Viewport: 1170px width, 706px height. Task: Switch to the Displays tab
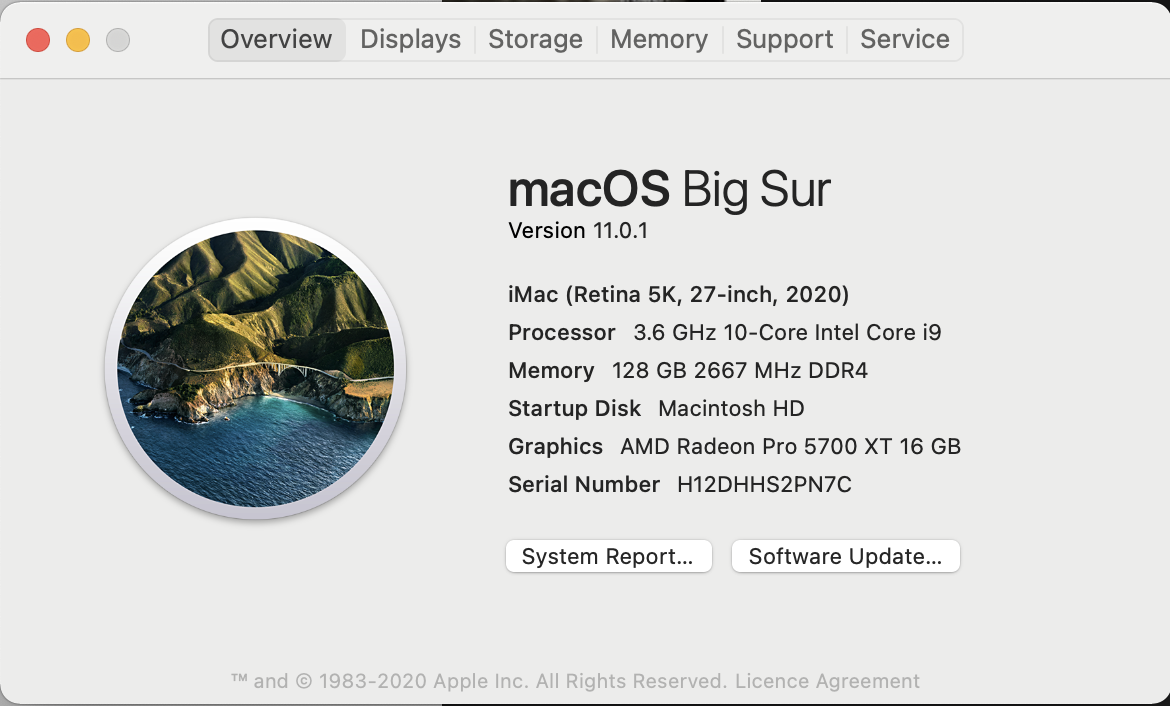pyautogui.click(x=410, y=39)
